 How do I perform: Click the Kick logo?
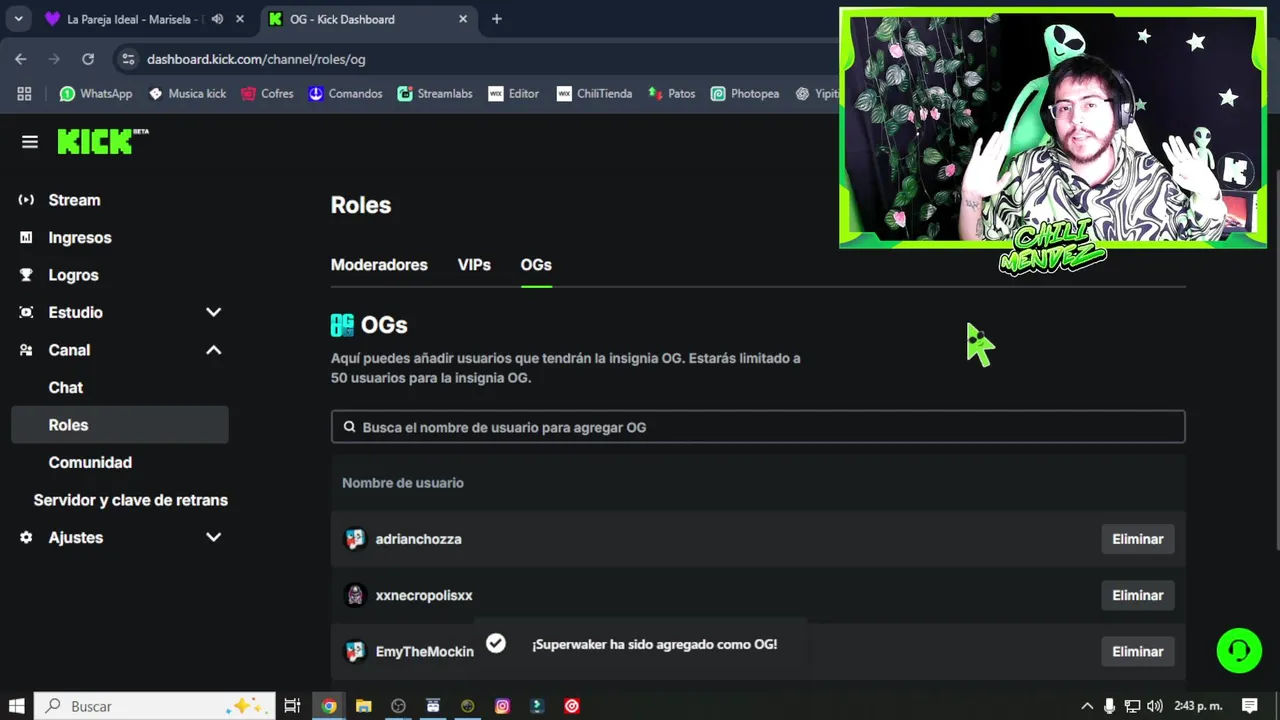pyautogui.click(x=102, y=141)
